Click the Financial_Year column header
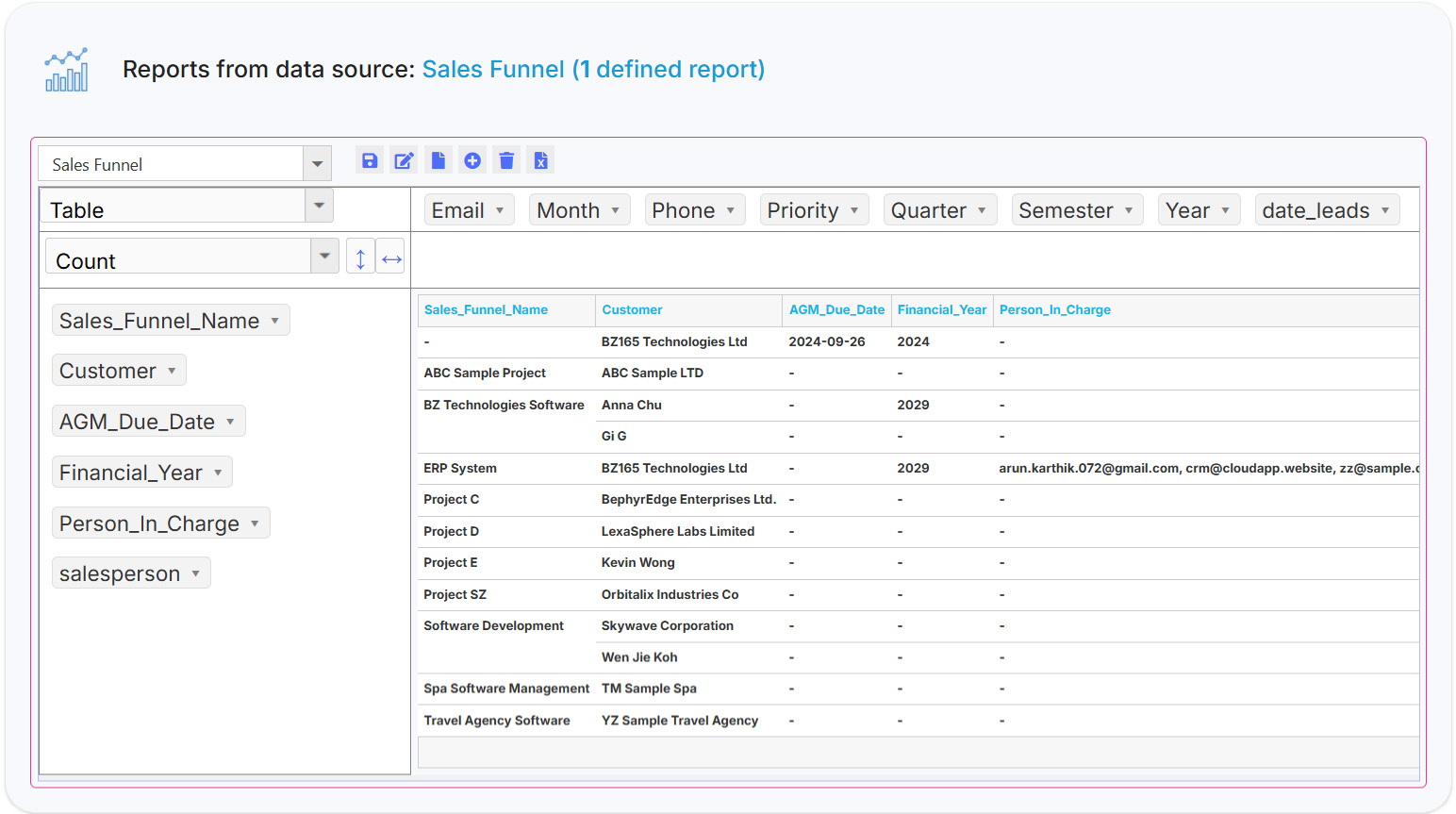 941,310
